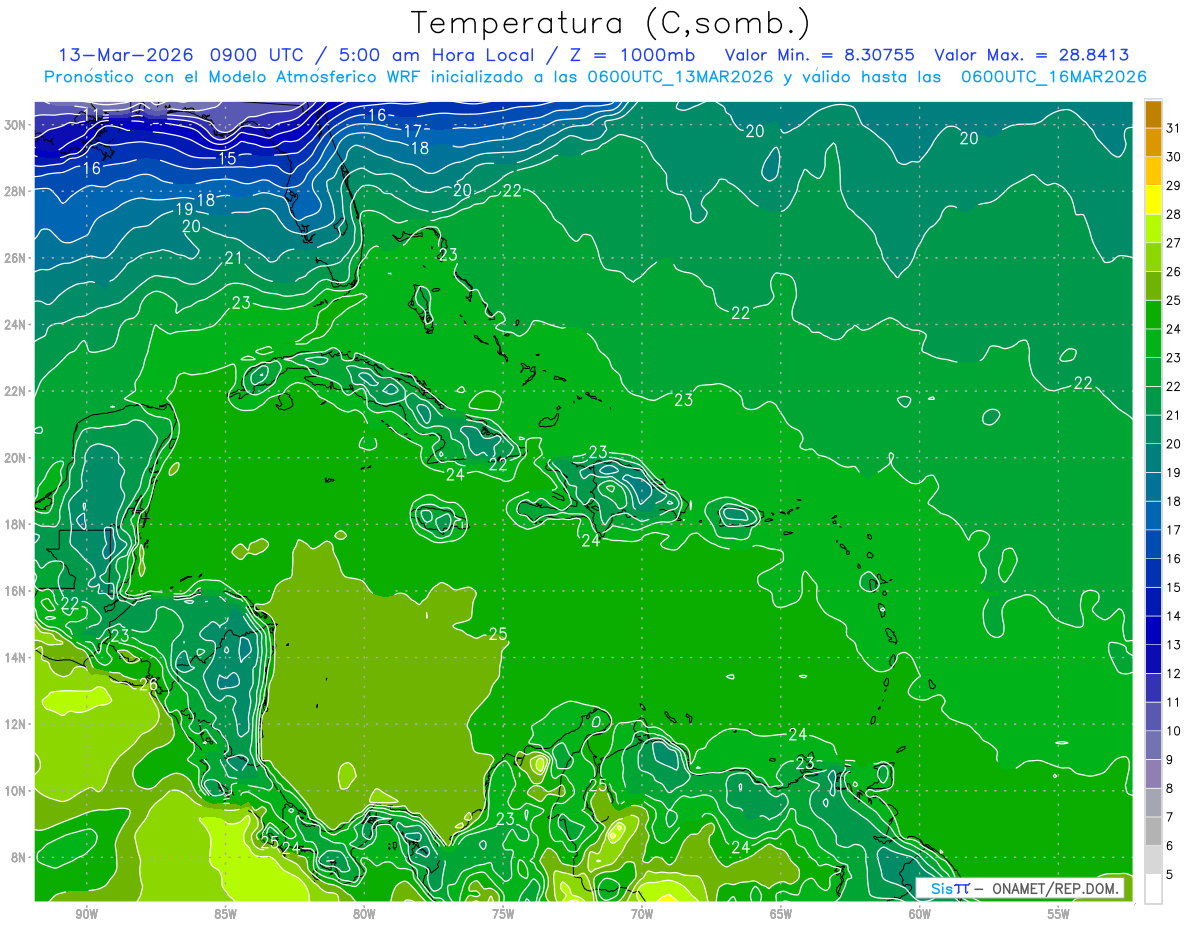Click the "80W" longitude axis label
The height and width of the screenshot is (927, 1200).
click(364, 914)
